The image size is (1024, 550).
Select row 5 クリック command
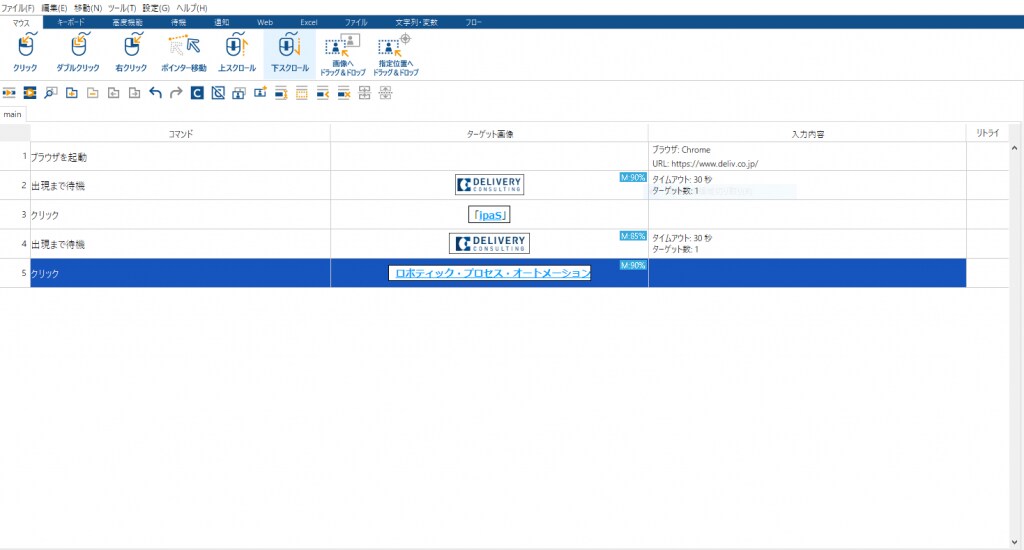pos(180,273)
